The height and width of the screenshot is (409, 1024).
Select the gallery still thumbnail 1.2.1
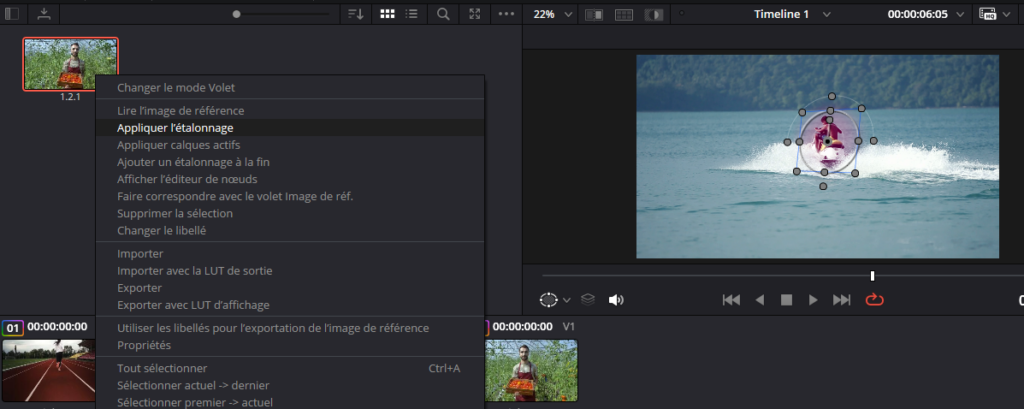pos(70,65)
